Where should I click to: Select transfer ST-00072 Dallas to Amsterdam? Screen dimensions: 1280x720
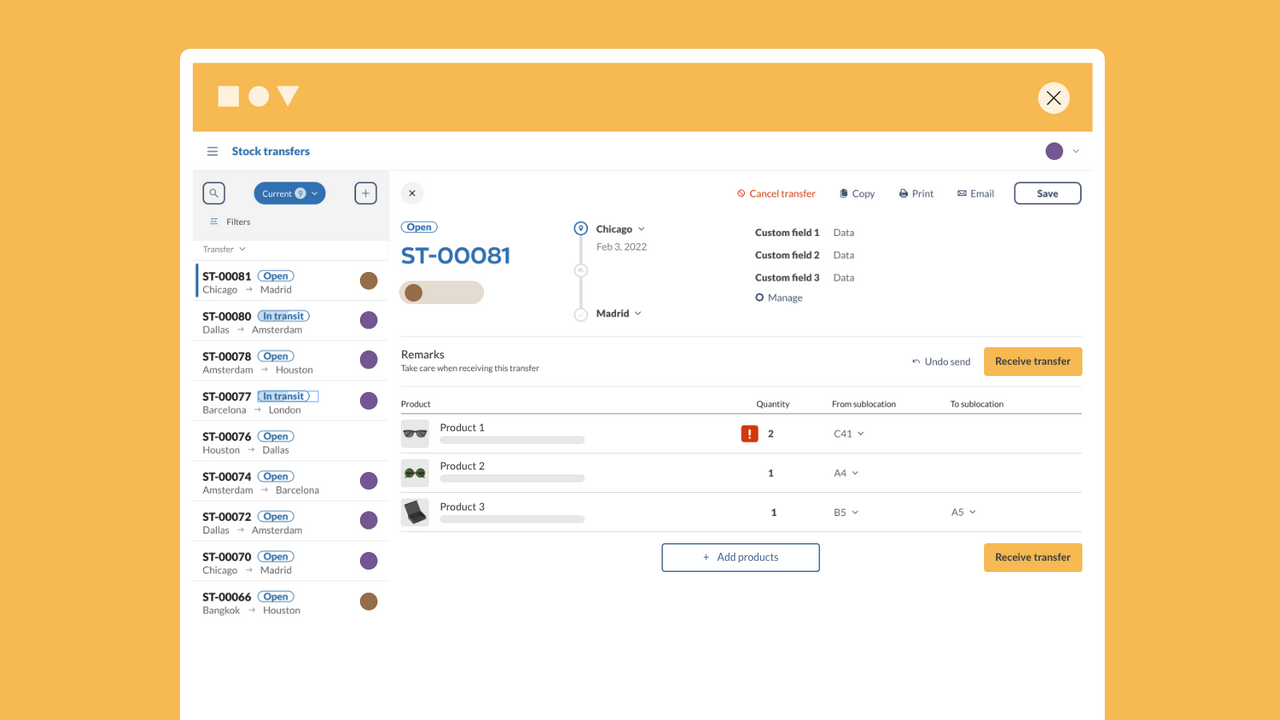point(290,521)
